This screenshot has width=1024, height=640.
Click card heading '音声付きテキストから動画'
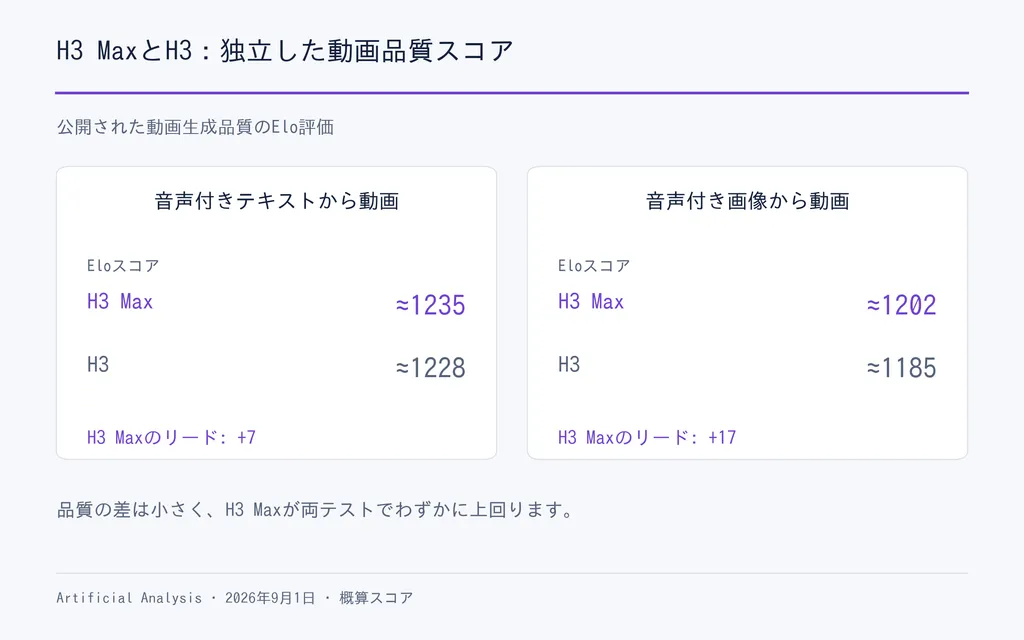click(276, 200)
